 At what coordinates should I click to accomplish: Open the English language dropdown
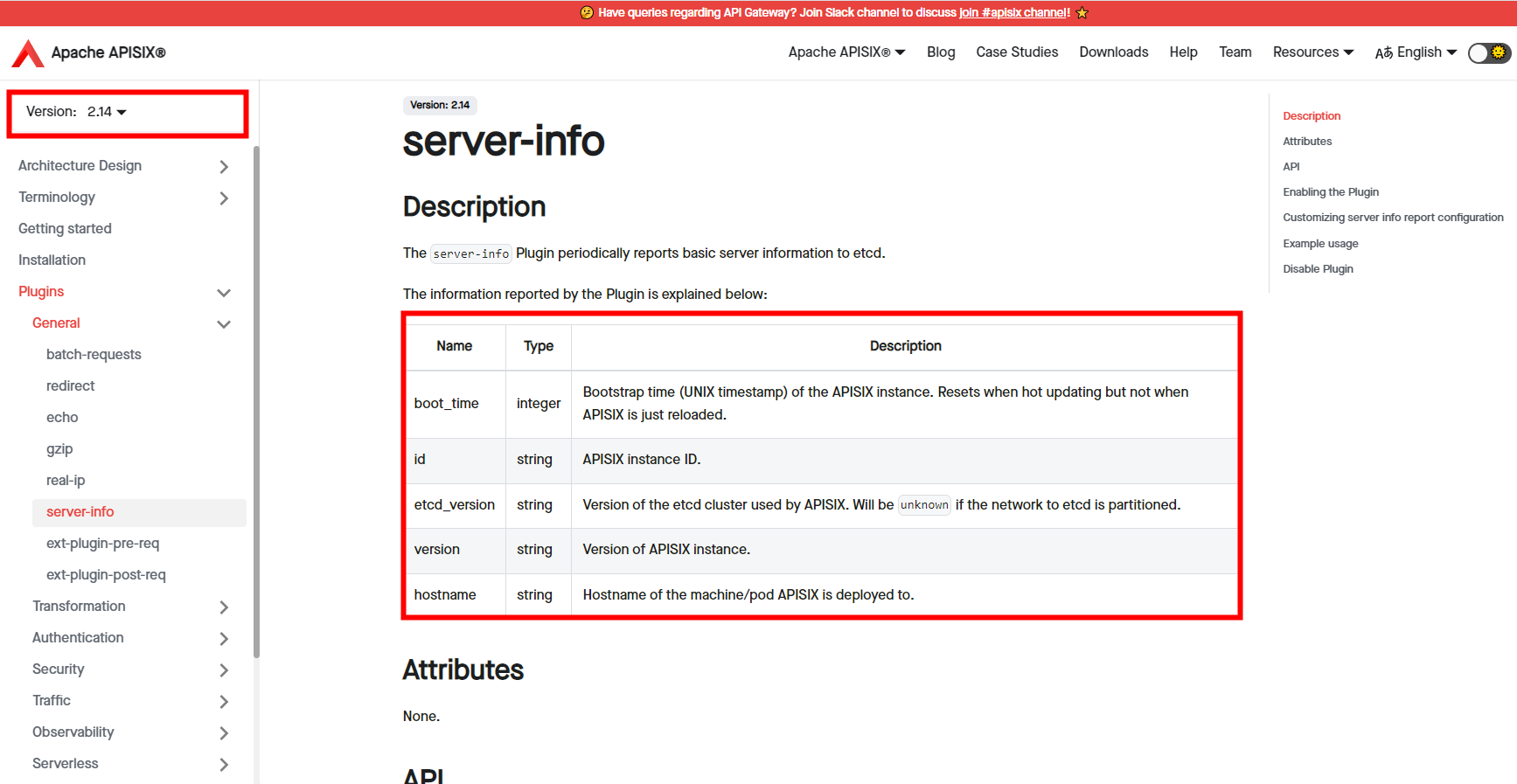[x=1416, y=52]
